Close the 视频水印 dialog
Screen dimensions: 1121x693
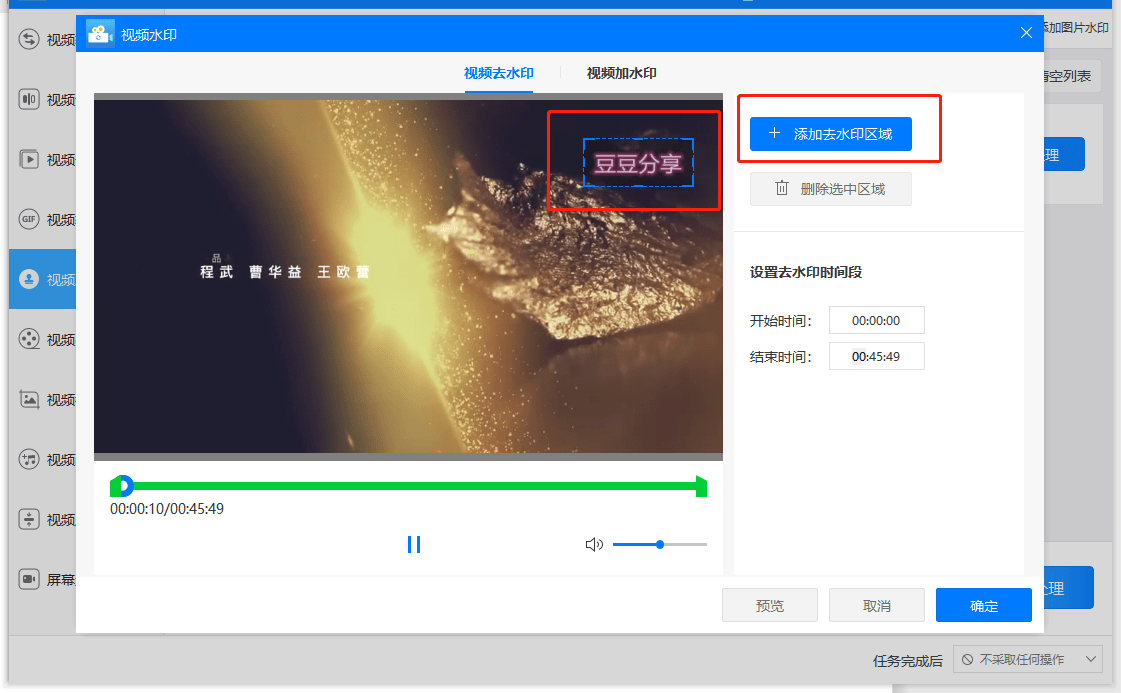[1026, 33]
